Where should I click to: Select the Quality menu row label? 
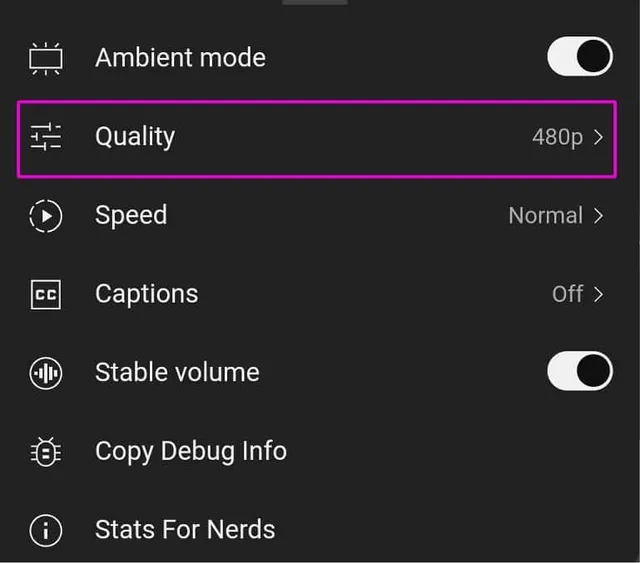135,137
